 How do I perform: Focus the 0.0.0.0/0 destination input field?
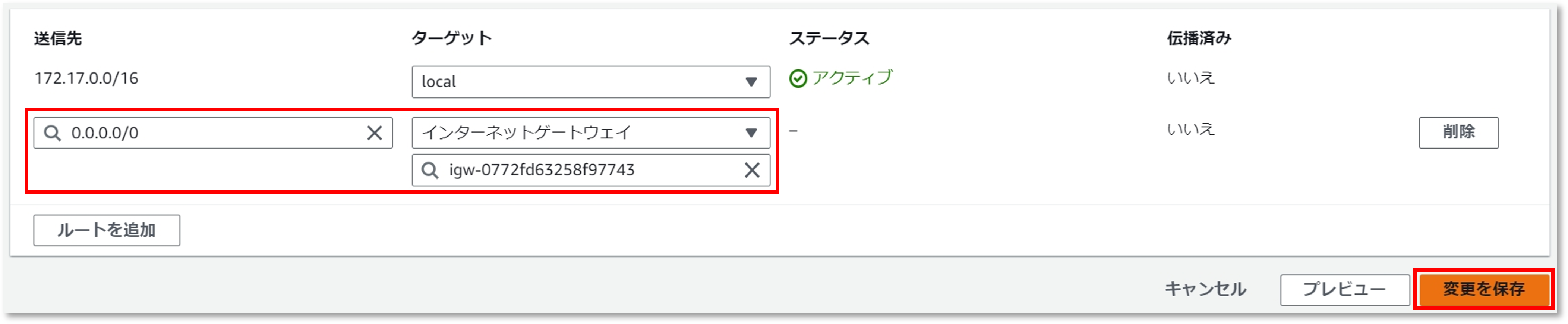click(x=213, y=133)
